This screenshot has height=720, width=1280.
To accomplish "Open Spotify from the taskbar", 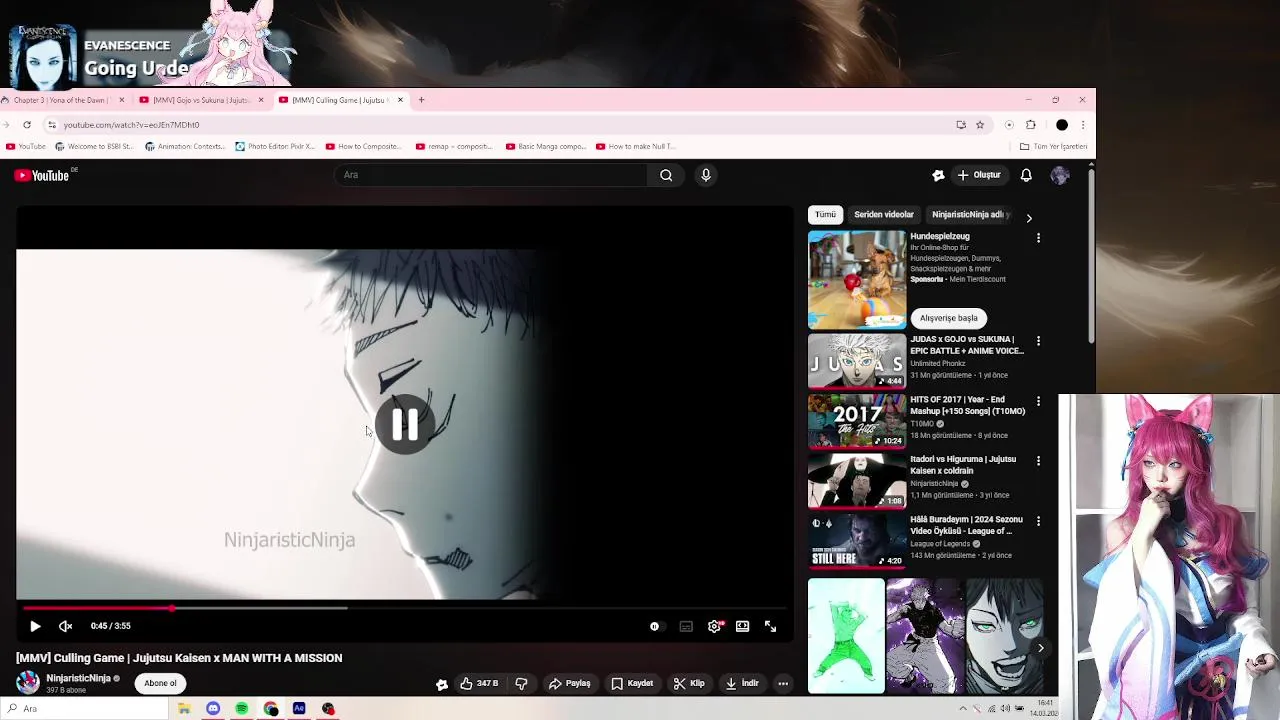I will pos(242,709).
